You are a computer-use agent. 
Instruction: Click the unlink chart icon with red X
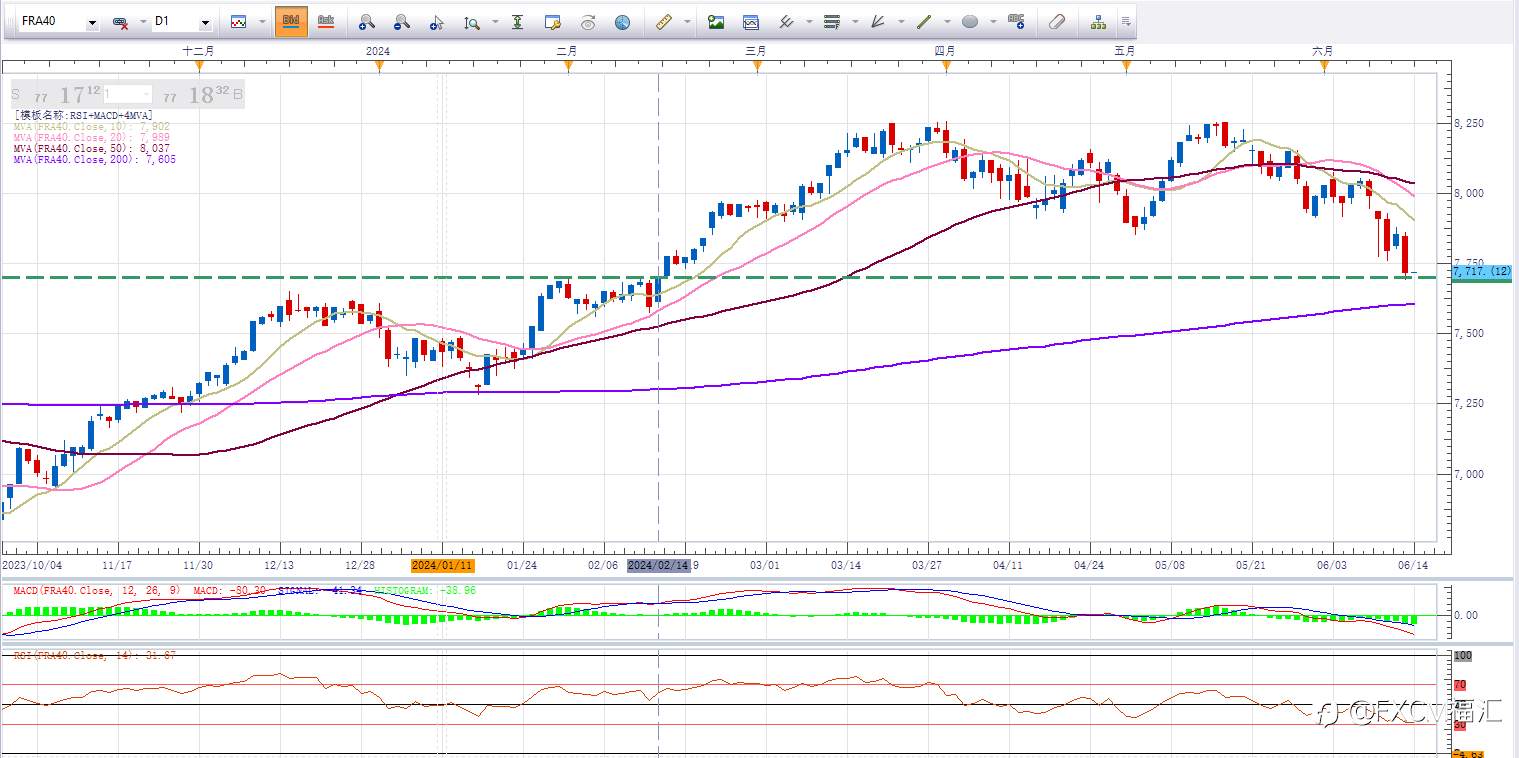tap(120, 22)
